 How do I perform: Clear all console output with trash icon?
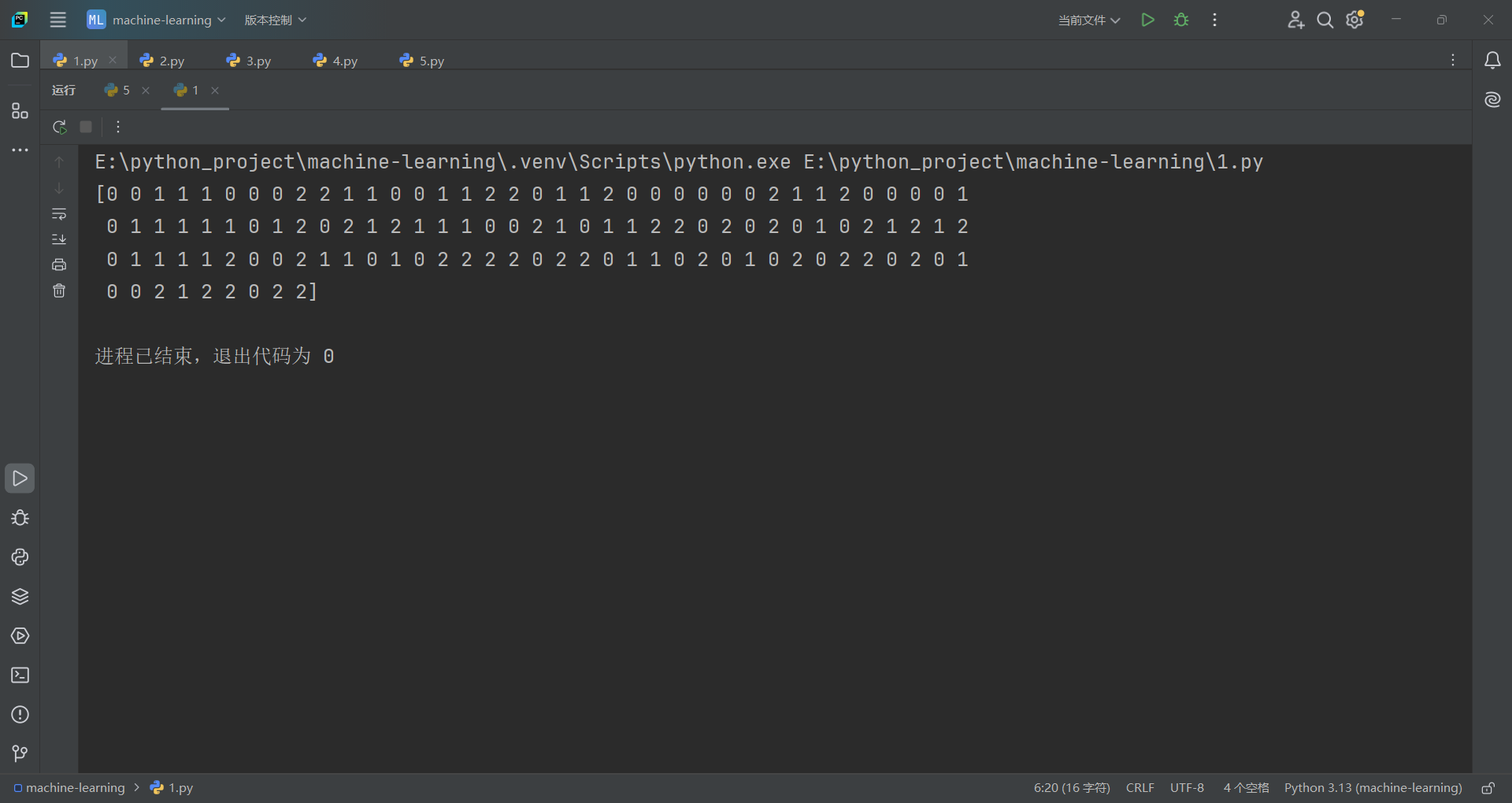tap(59, 291)
